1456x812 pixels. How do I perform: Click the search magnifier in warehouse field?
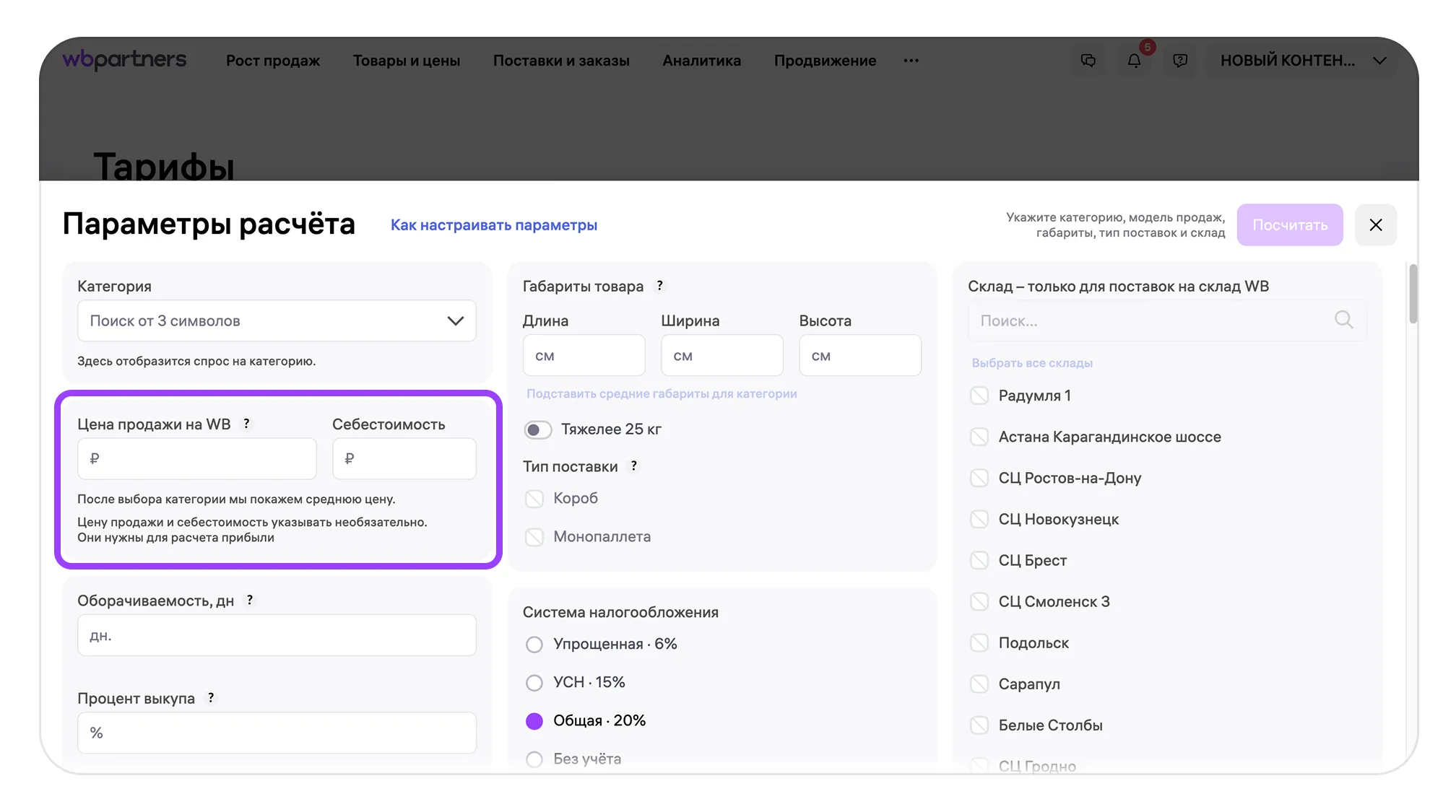1343,320
